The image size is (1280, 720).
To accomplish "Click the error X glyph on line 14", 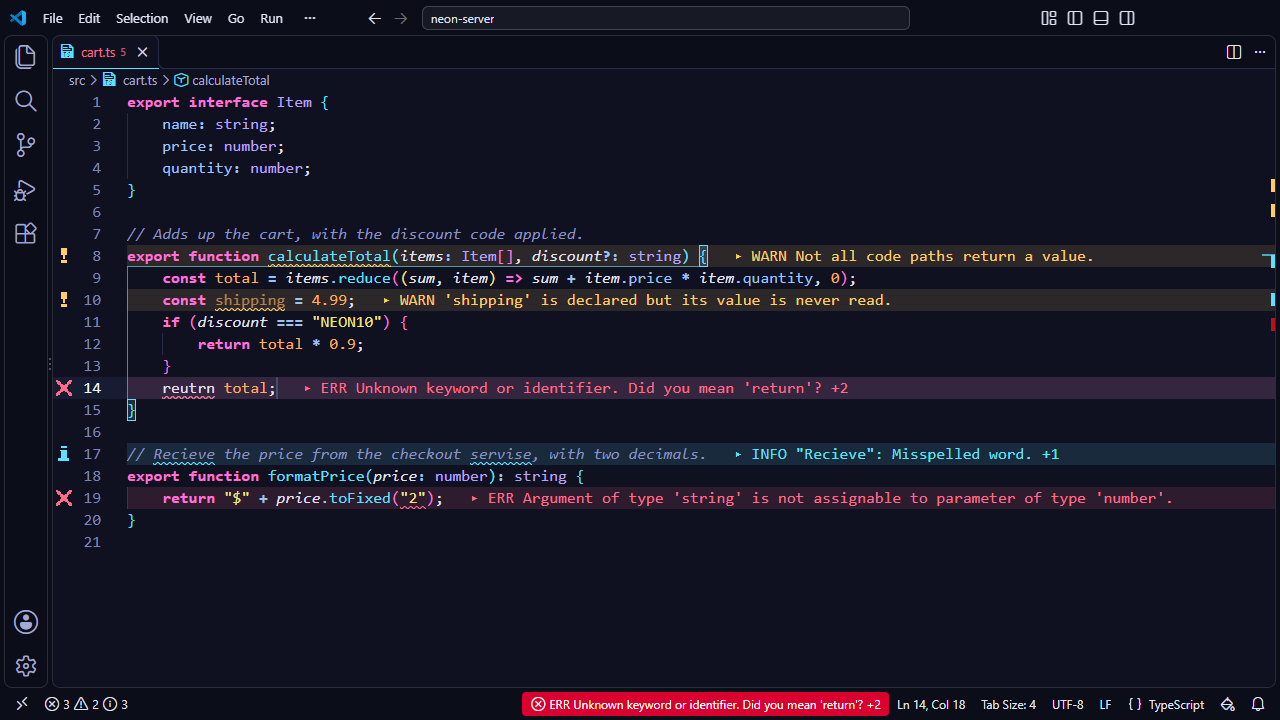I will tap(64, 388).
